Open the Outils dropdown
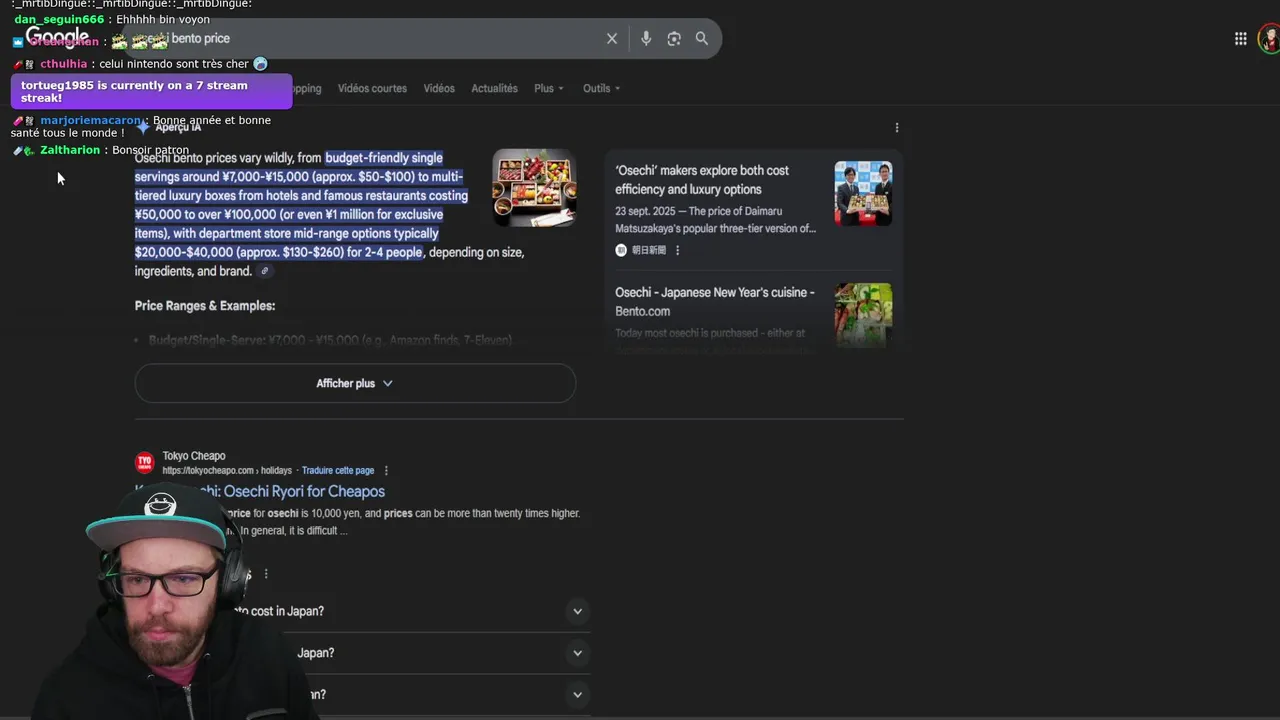 (x=602, y=88)
